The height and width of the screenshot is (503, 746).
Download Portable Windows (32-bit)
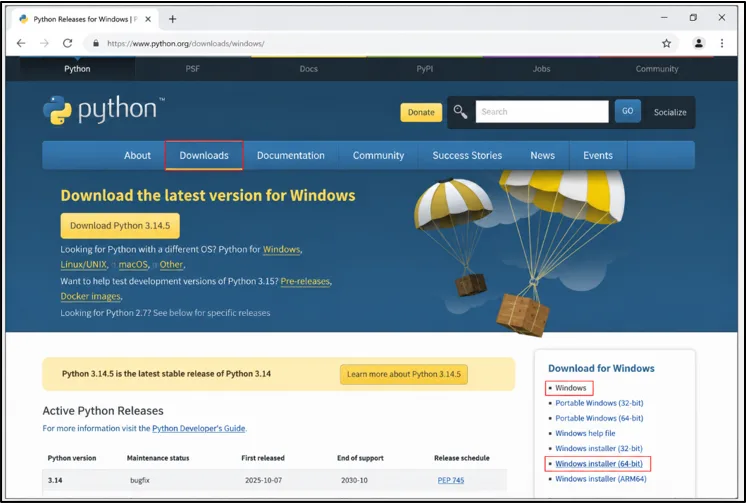click(599, 403)
